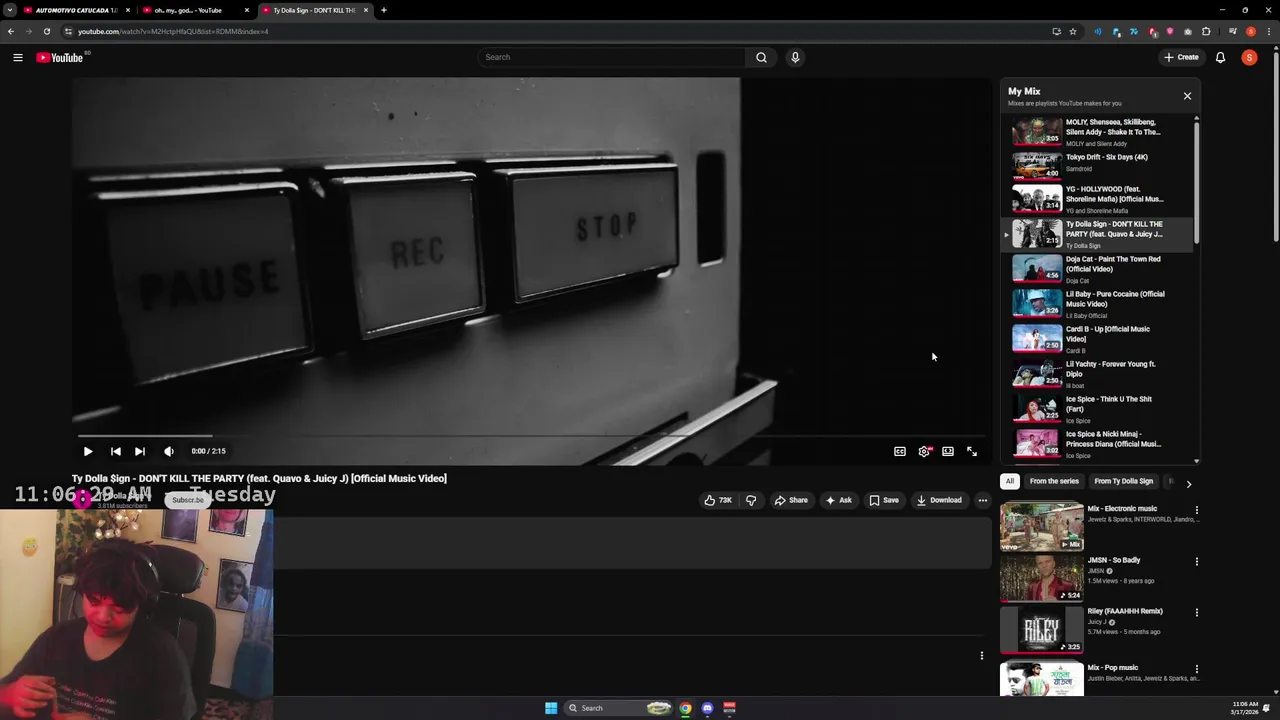The width and height of the screenshot is (1280, 720).
Task: Click the Ask button
Action: click(x=839, y=500)
